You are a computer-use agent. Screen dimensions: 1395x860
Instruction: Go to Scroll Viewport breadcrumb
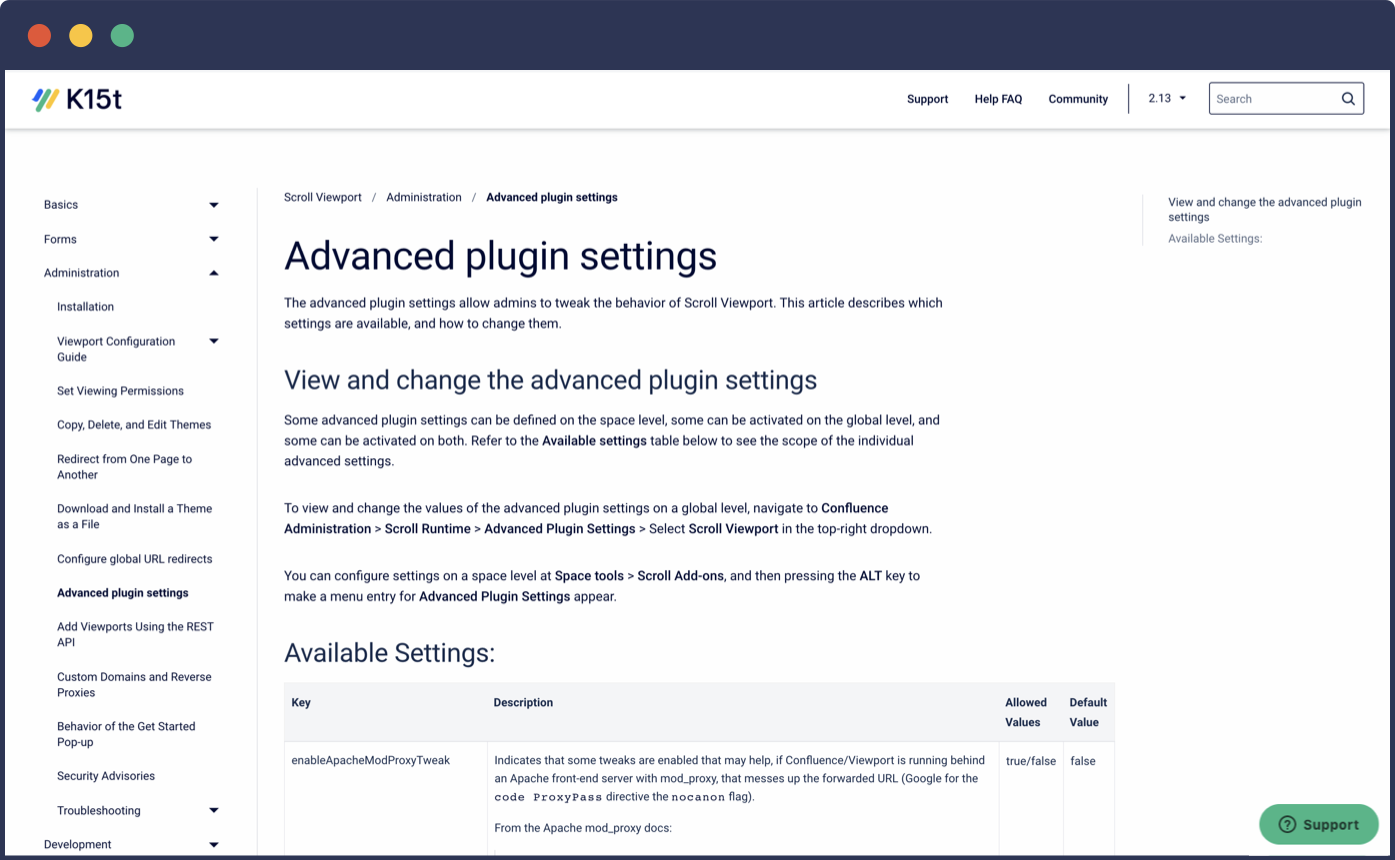[x=323, y=197]
